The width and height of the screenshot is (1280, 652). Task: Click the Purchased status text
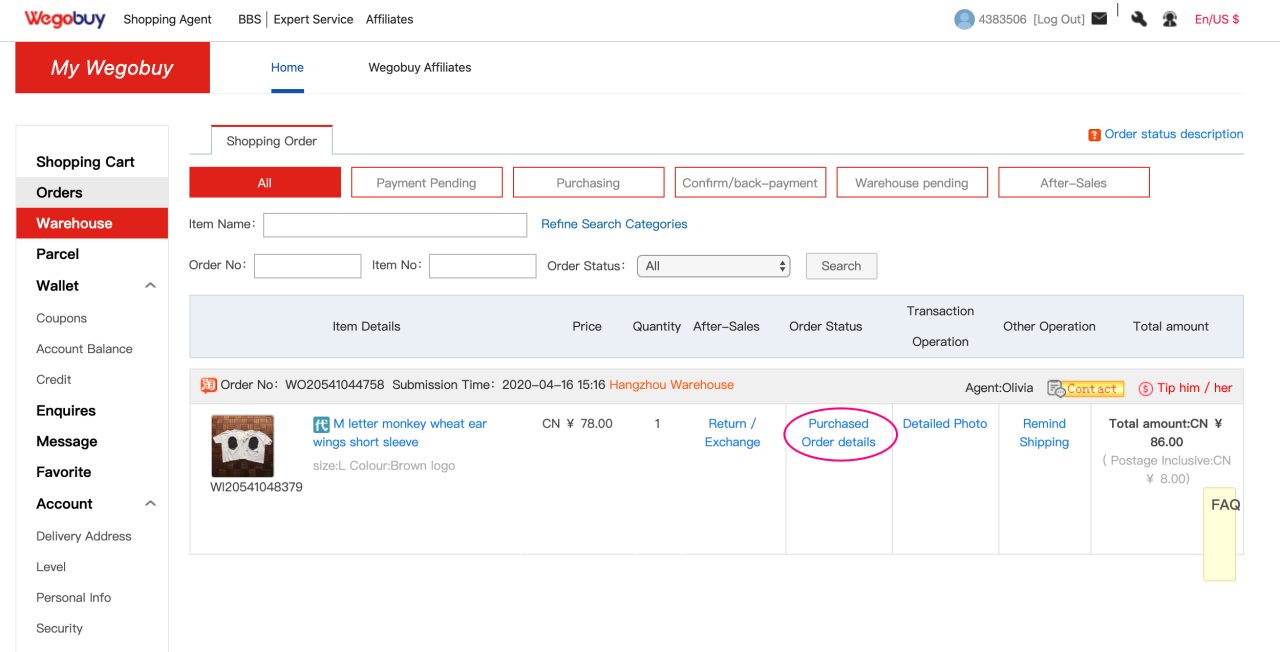point(838,424)
